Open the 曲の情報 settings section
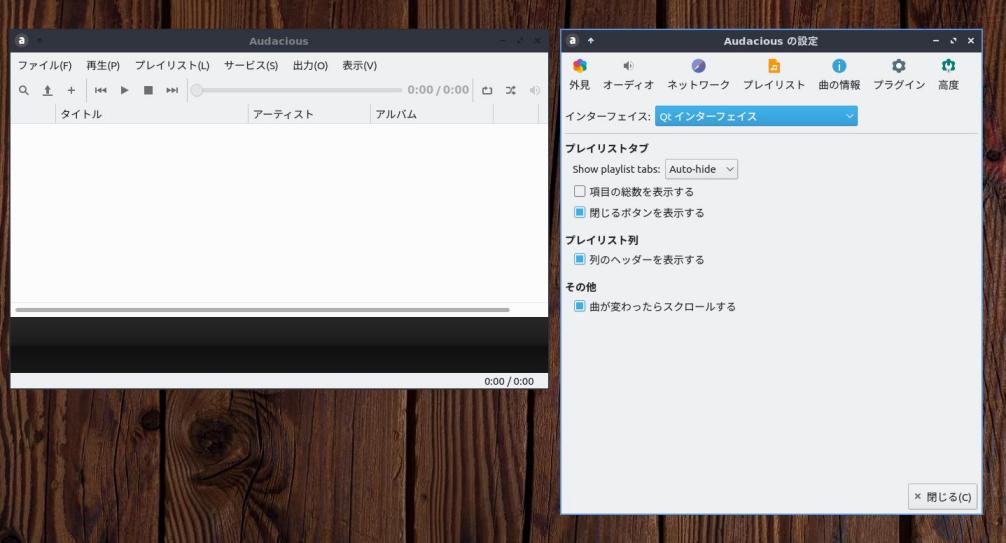 point(839,74)
